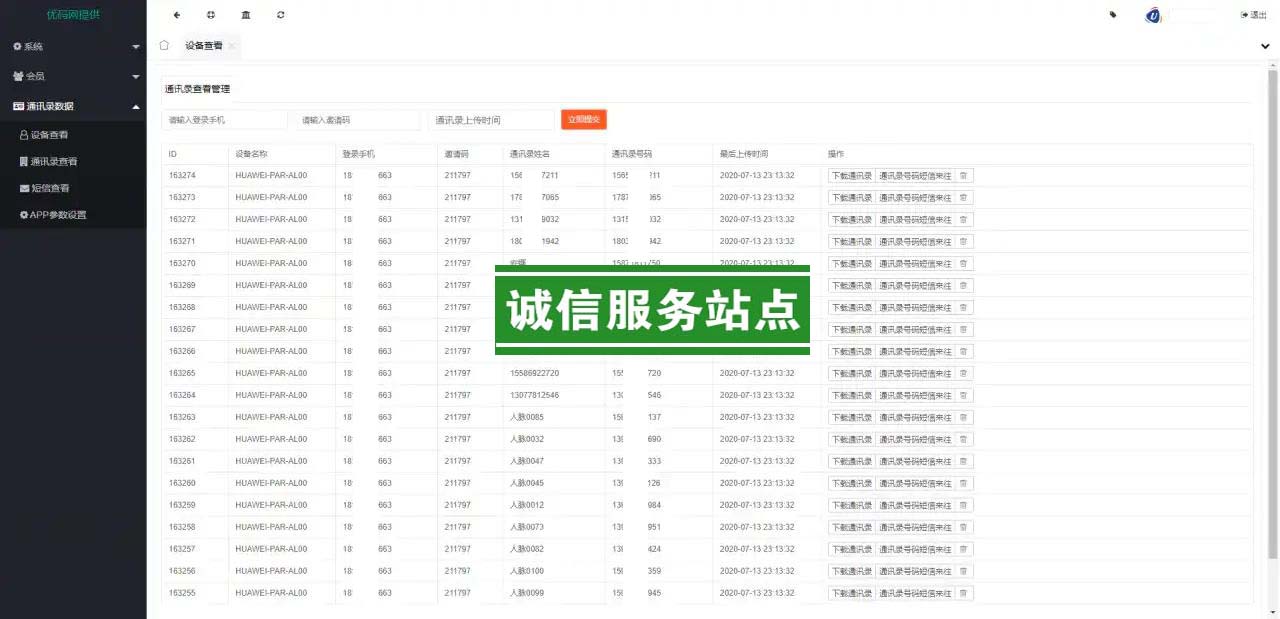Click the tag icon in the top right
The image size is (1280, 619).
click(x=1113, y=15)
